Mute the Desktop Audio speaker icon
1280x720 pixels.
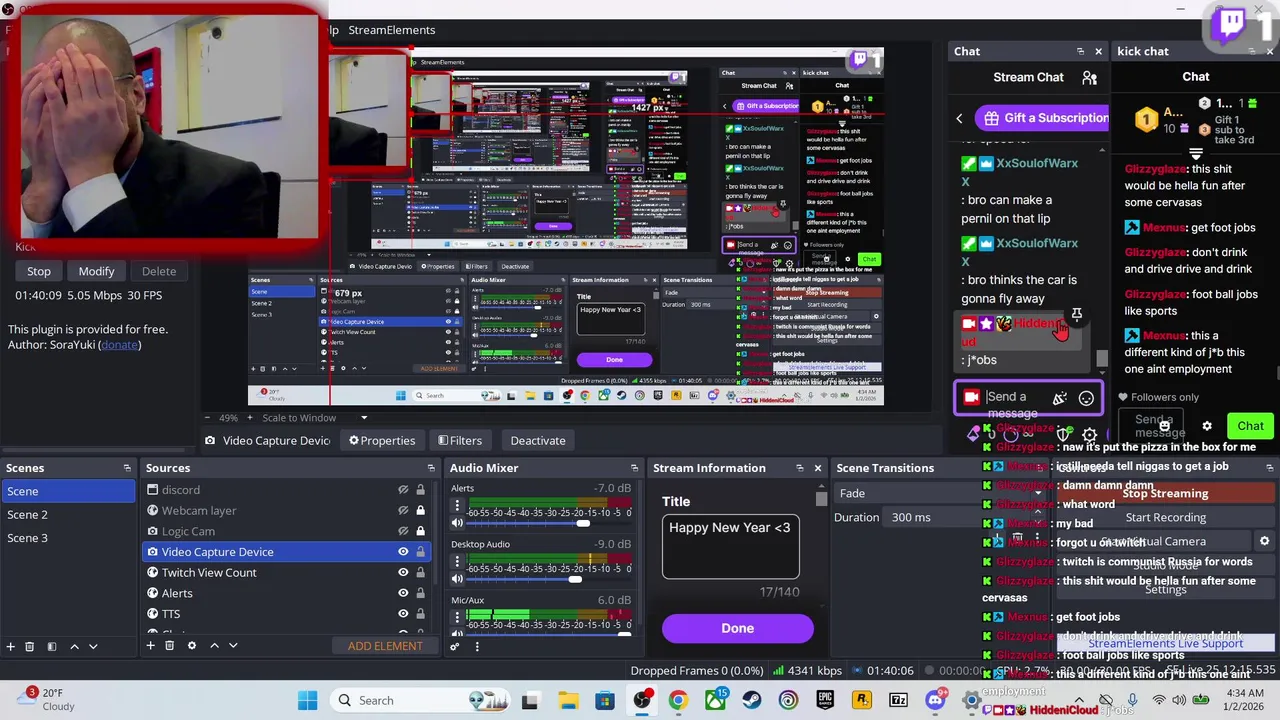(457, 579)
